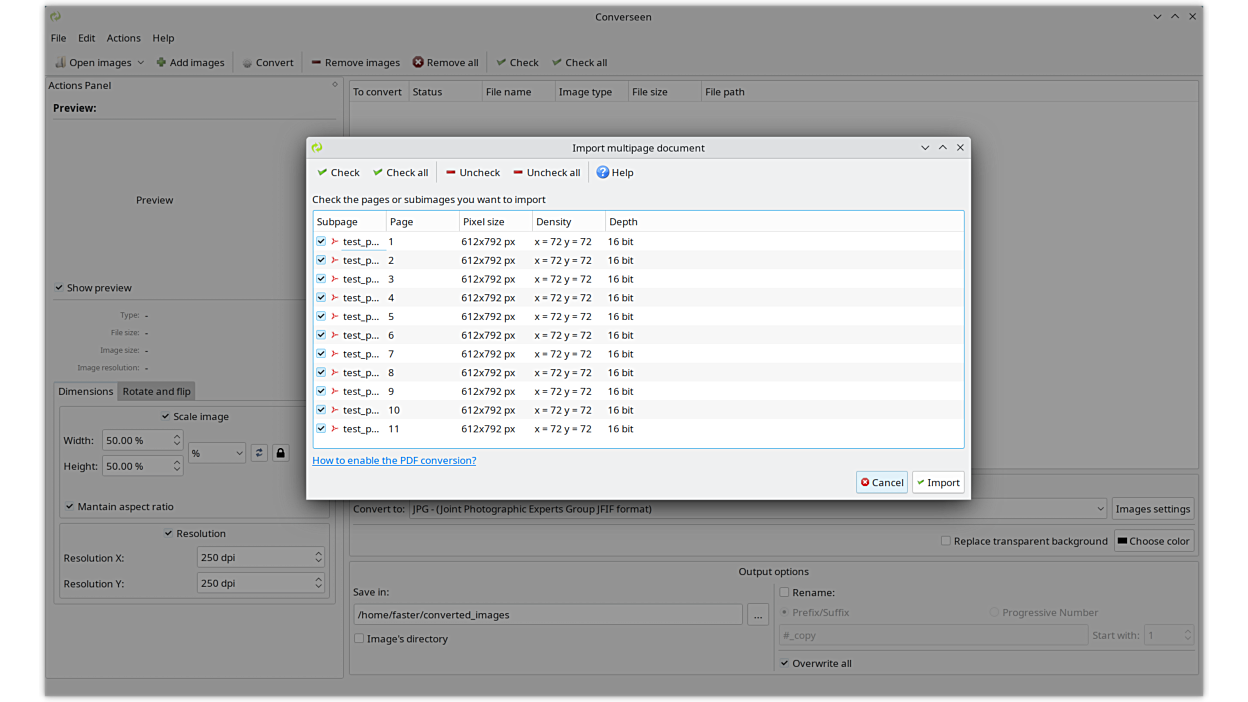Click the aspect ratio lock icon
The image size is (1248, 702).
coord(281,453)
